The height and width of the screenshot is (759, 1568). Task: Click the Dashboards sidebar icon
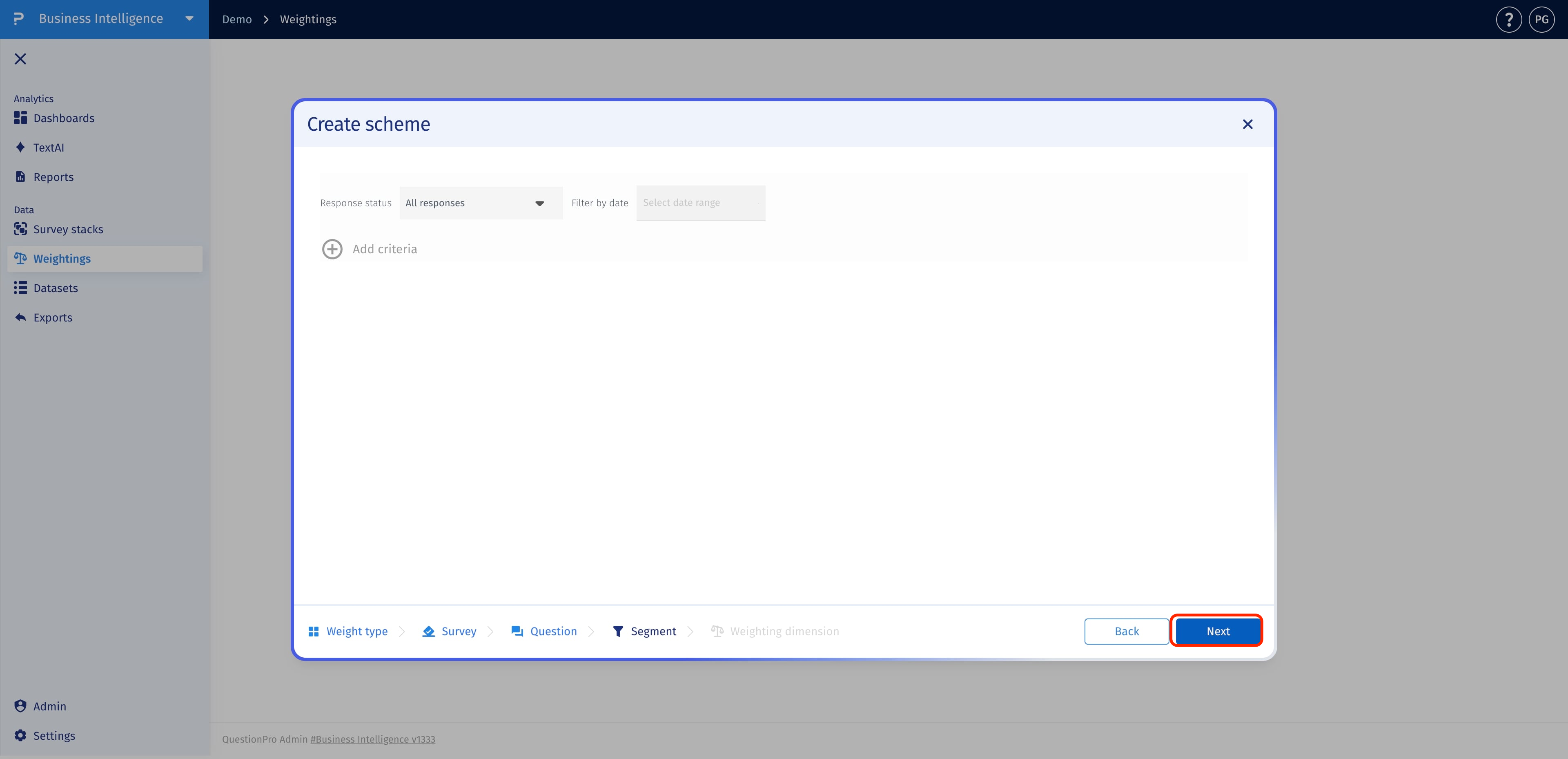point(21,118)
